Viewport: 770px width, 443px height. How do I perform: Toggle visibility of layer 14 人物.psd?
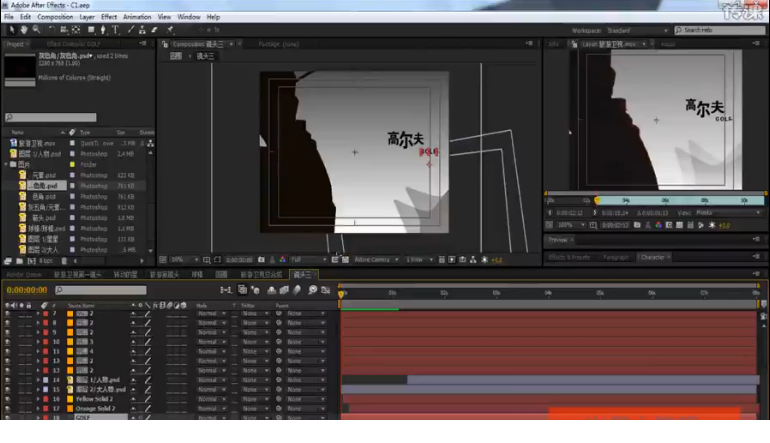point(7,380)
